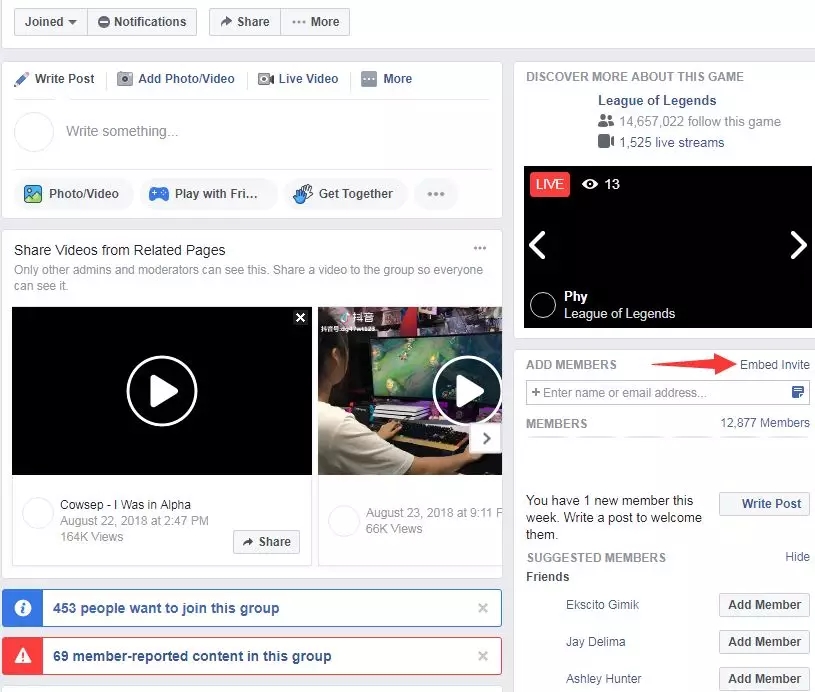Click the Photo/Video pill icon
Image resolution: width=815 pixels, height=692 pixels.
(33, 194)
